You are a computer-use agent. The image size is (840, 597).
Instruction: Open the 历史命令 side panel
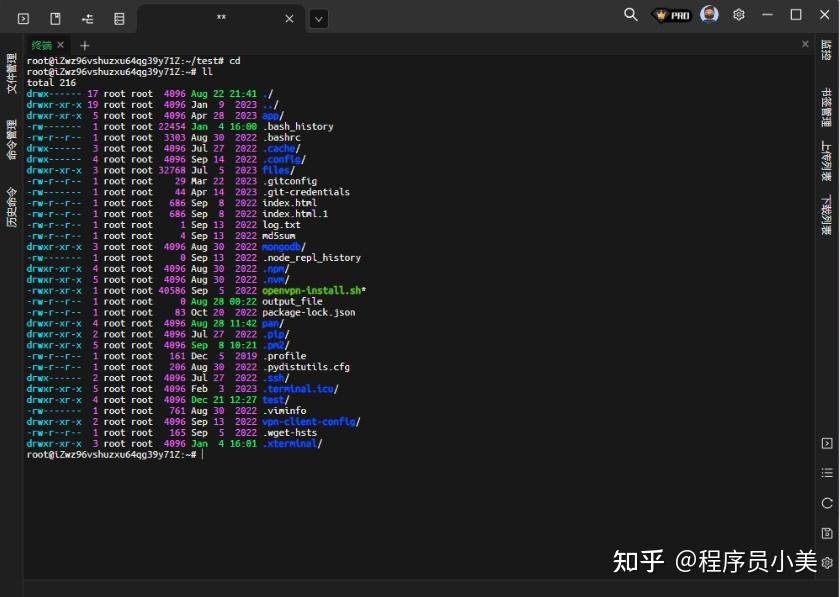click(12, 207)
